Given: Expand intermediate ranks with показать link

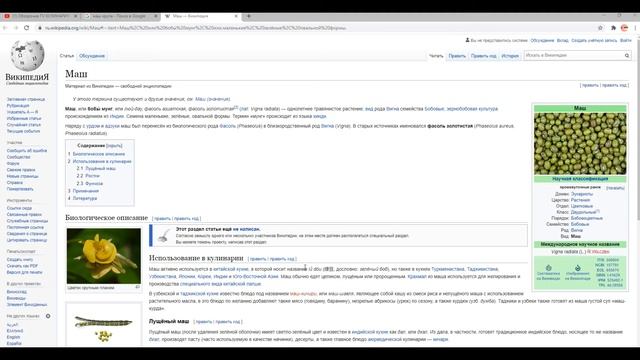Looking at the screenshot, I should 615,188.
